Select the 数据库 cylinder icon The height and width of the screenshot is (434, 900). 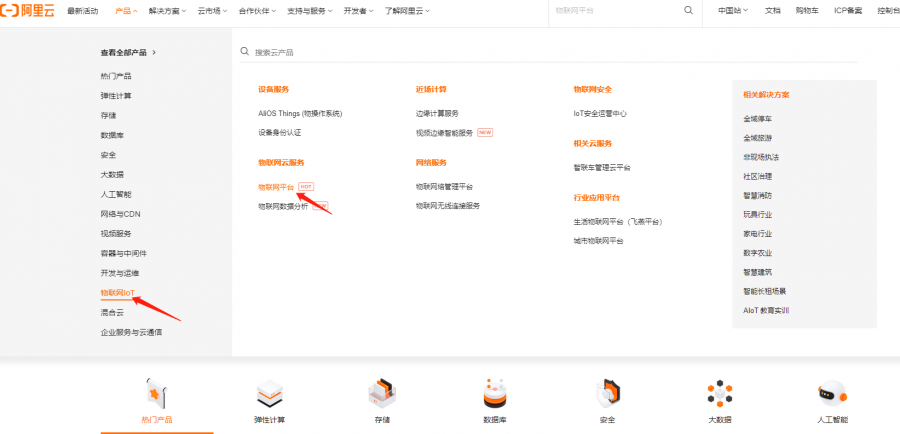[x=494, y=393]
